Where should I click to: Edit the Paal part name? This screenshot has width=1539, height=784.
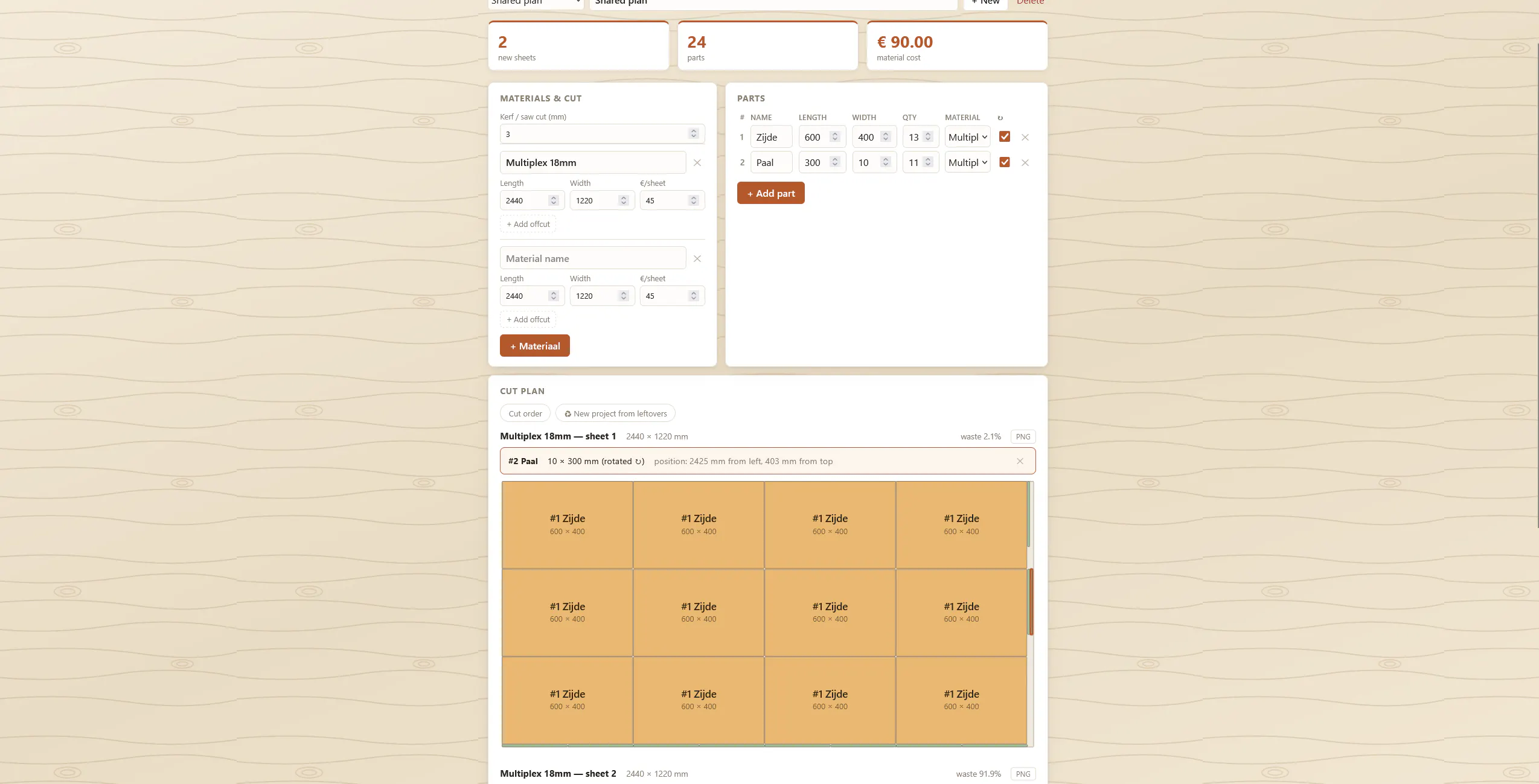click(x=771, y=162)
